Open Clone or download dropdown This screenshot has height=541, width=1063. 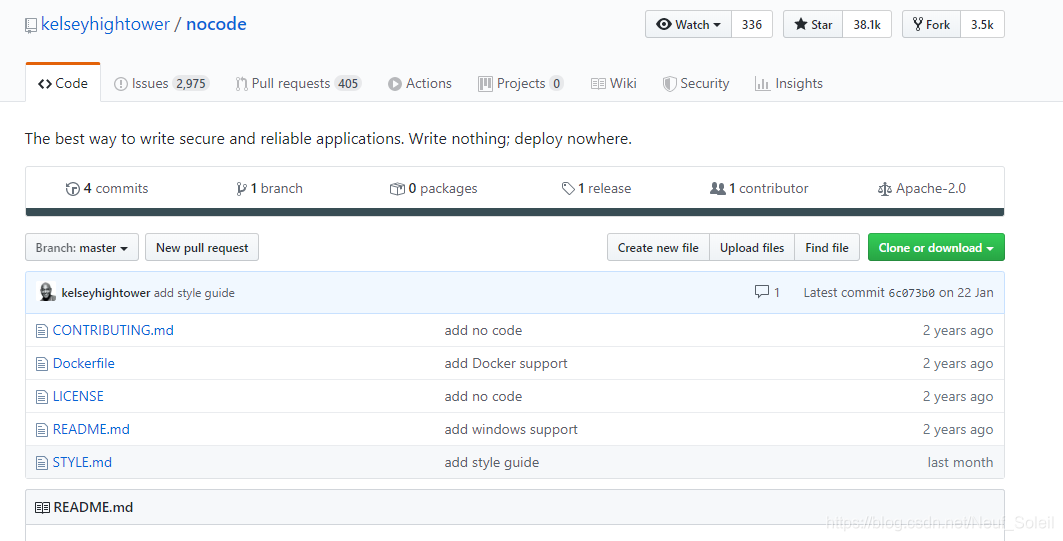click(936, 247)
